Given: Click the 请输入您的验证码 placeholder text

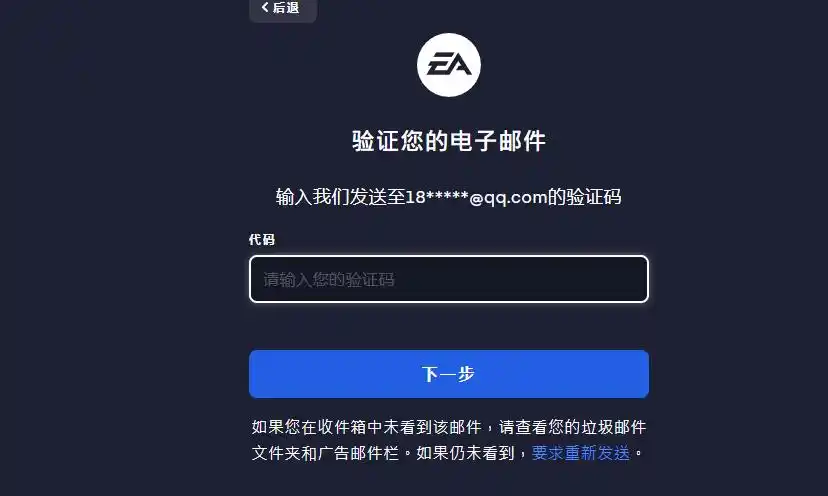Looking at the screenshot, I should (329, 279).
